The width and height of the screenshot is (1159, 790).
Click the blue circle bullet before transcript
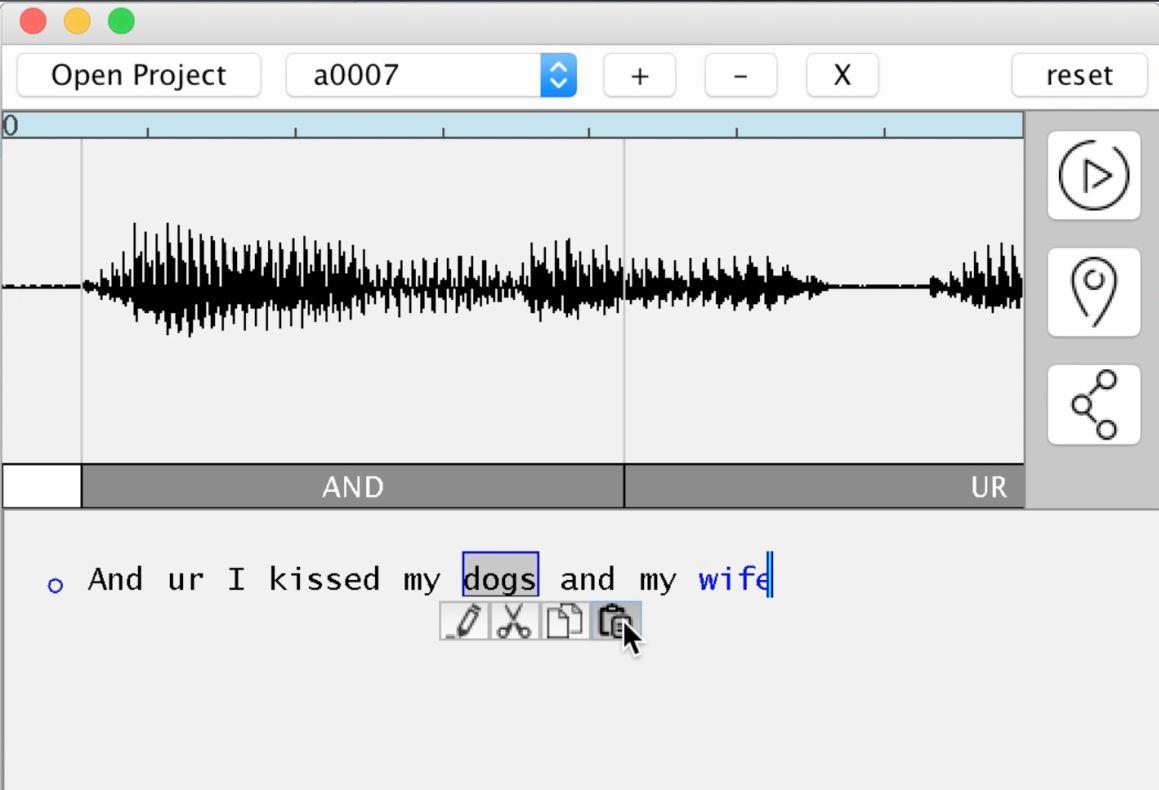55,585
